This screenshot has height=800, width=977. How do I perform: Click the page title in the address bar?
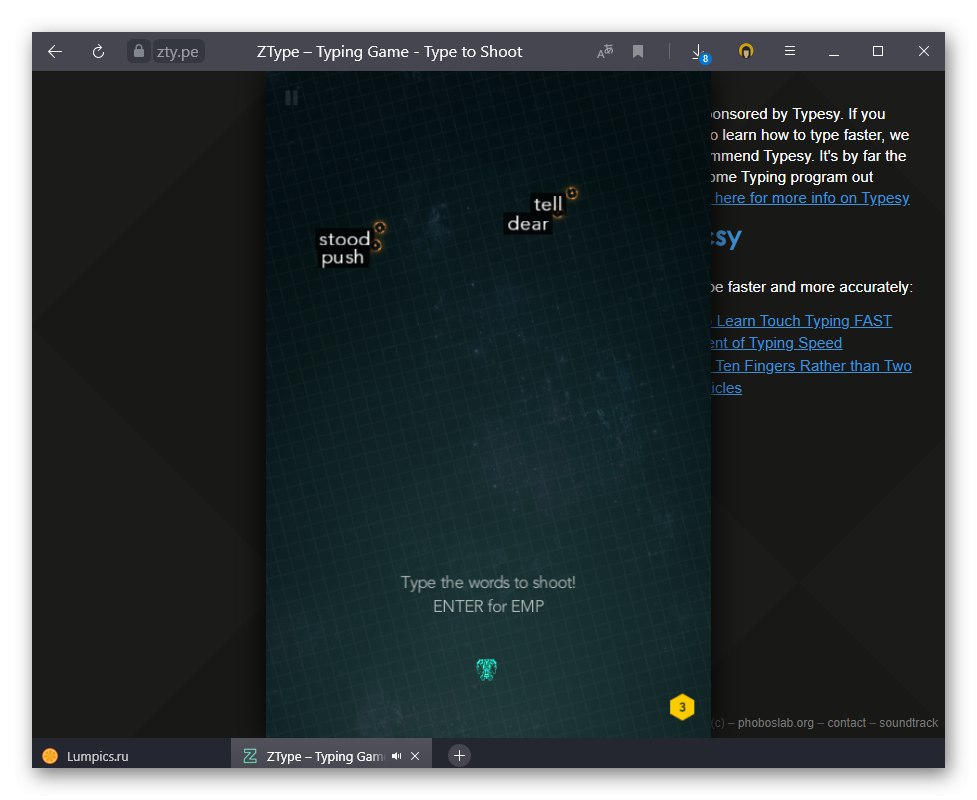pos(389,52)
